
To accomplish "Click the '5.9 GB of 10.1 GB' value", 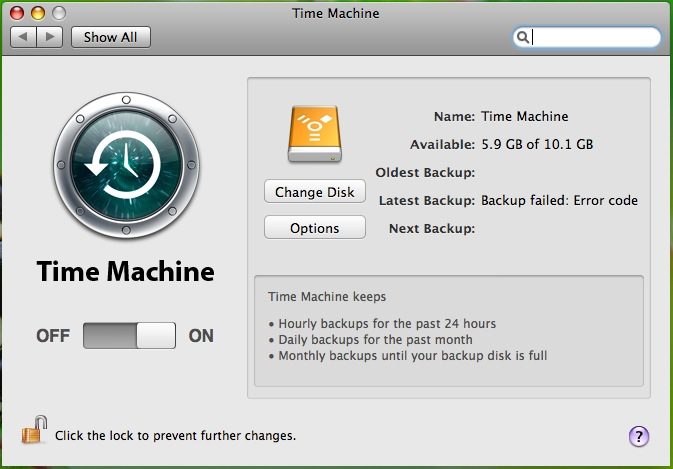I will click(537, 144).
